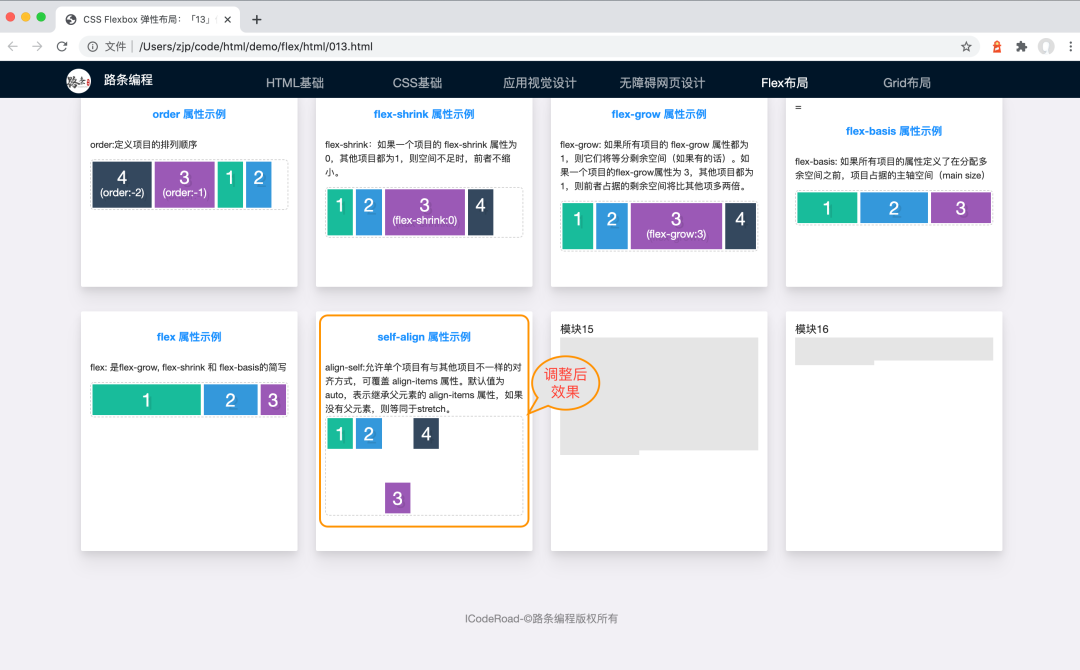Click the order 属性示例 heading link

(188, 113)
